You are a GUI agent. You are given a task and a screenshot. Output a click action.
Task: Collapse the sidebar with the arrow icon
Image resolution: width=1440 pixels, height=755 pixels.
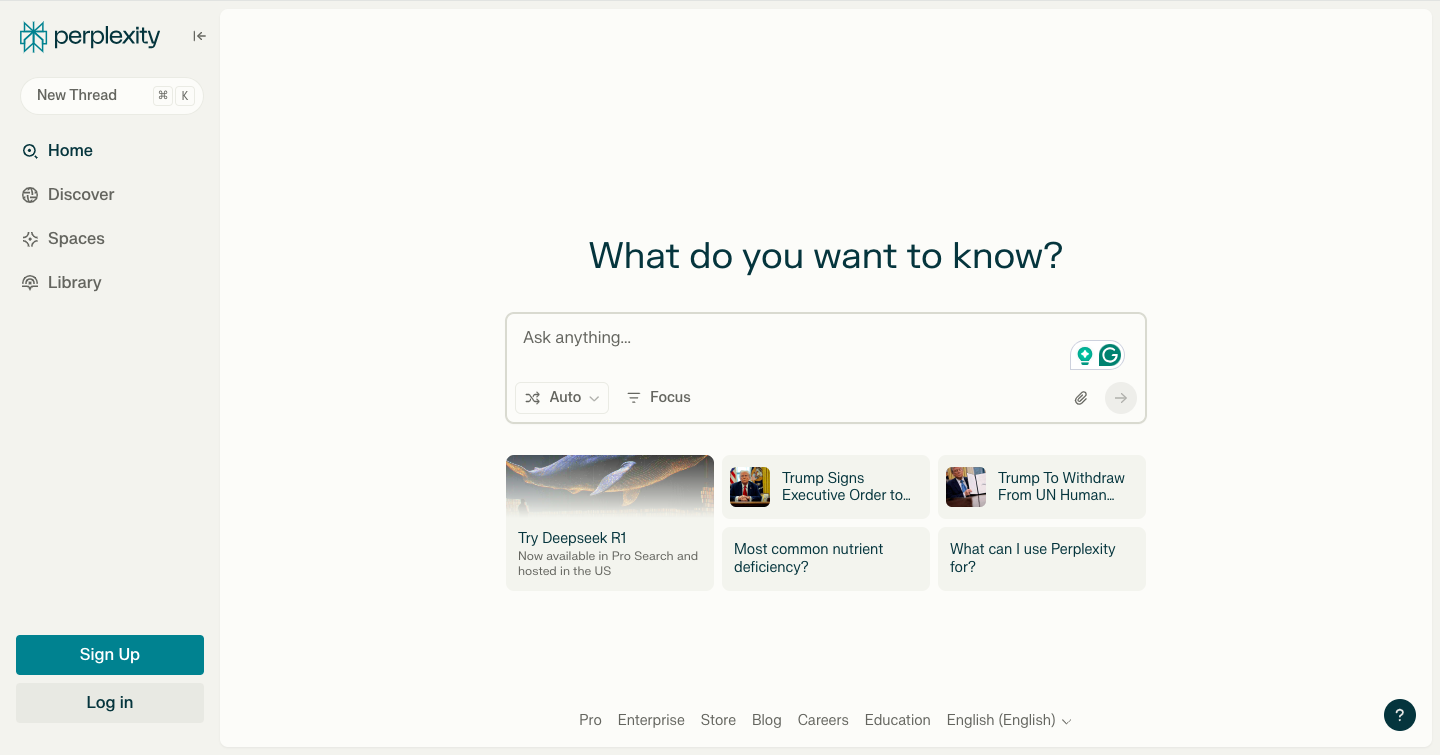[199, 37]
